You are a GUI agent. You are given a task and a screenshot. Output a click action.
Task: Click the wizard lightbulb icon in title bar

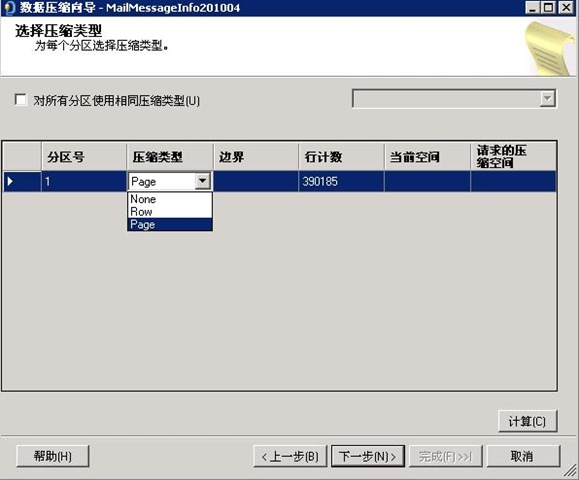[9, 7]
